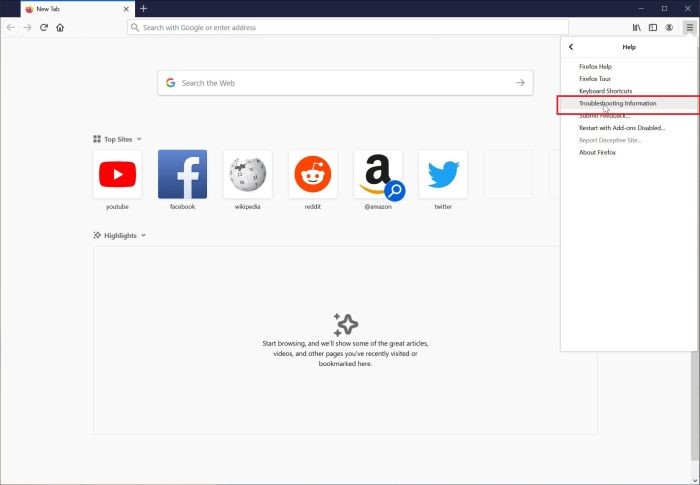The width and height of the screenshot is (700, 485).
Task: Expand the Highlights section dropdown
Action: (x=143, y=235)
